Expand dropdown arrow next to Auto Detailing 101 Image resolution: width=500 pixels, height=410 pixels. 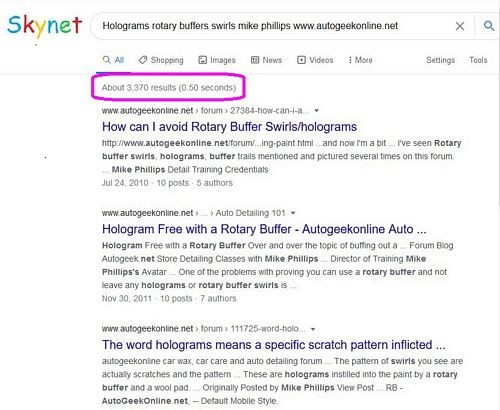[x=293, y=213]
